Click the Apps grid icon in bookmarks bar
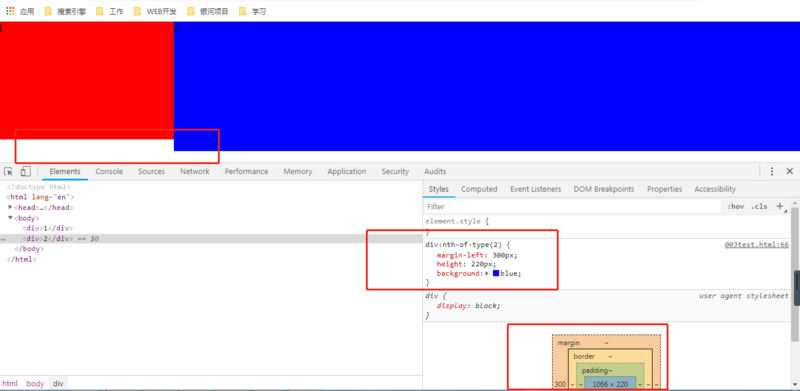Viewport: 800px width, 391px height. coord(10,11)
